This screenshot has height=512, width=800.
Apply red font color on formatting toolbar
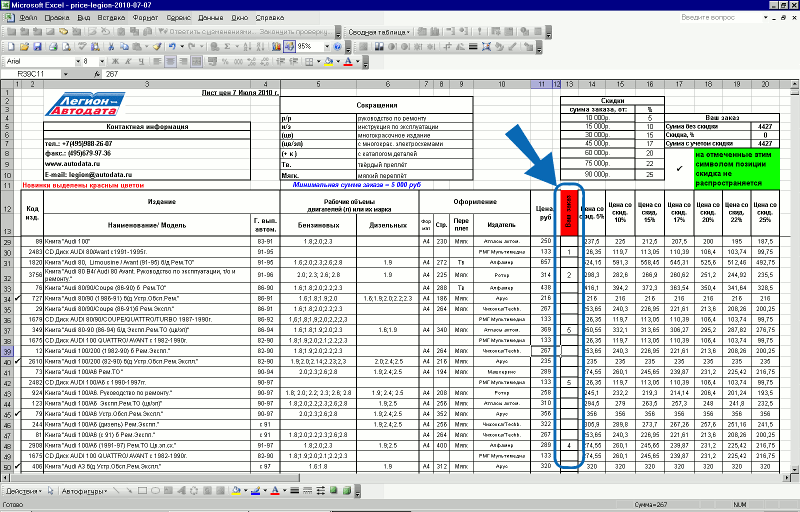click(x=348, y=61)
